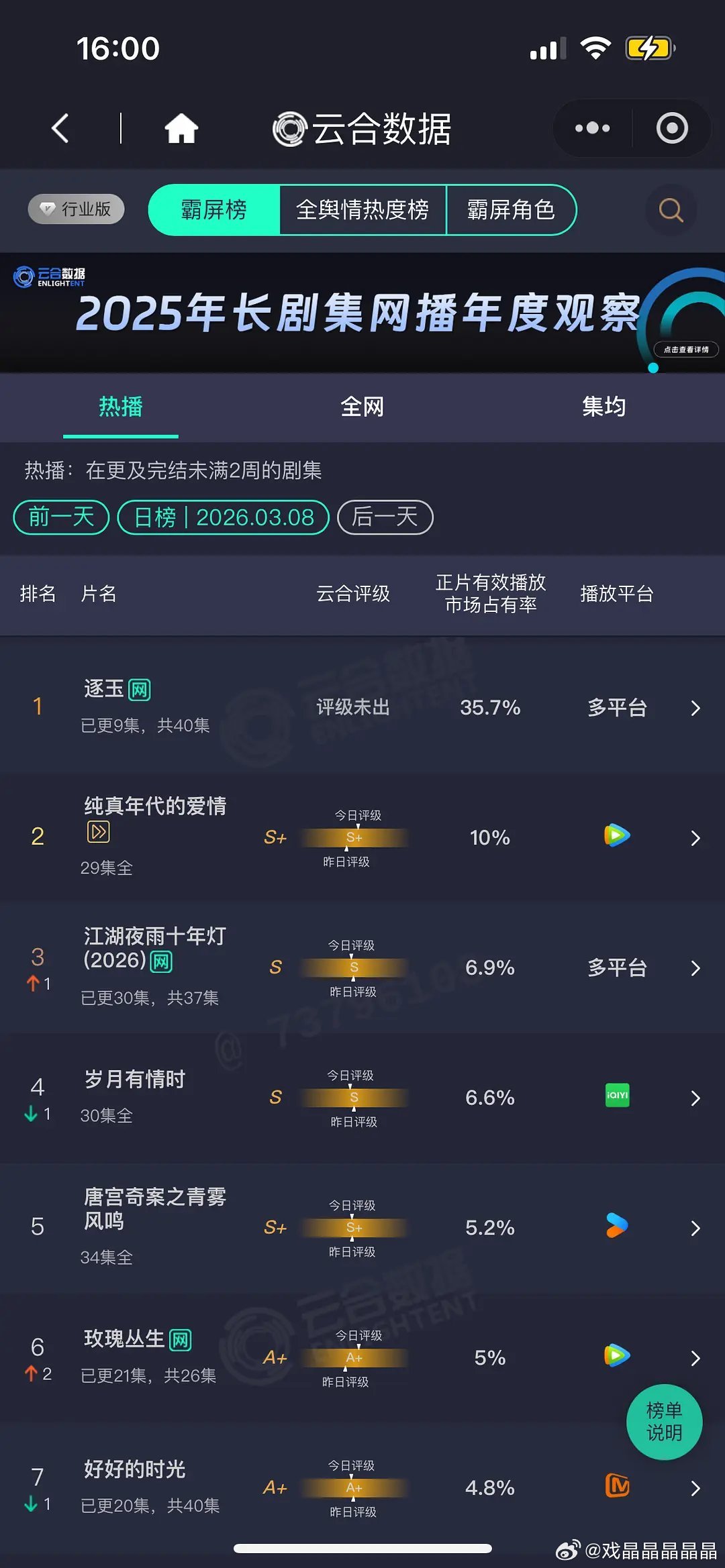Open the mini-program more options (...) icon
The width and height of the screenshot is (725, 1568).
click(591, 128)
